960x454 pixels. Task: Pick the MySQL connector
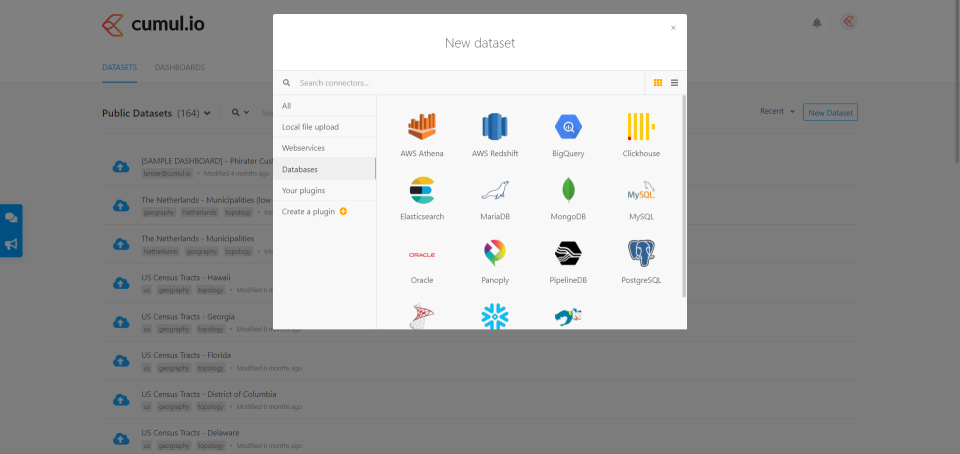click(641, 199)
